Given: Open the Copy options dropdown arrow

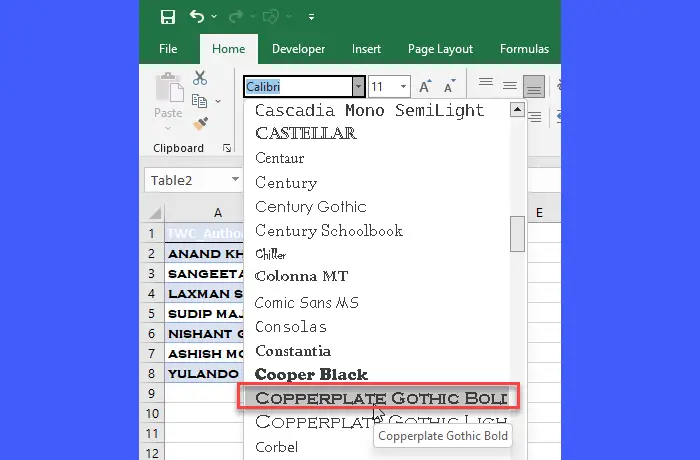Looking at the screenshot, I should (218, 101).
